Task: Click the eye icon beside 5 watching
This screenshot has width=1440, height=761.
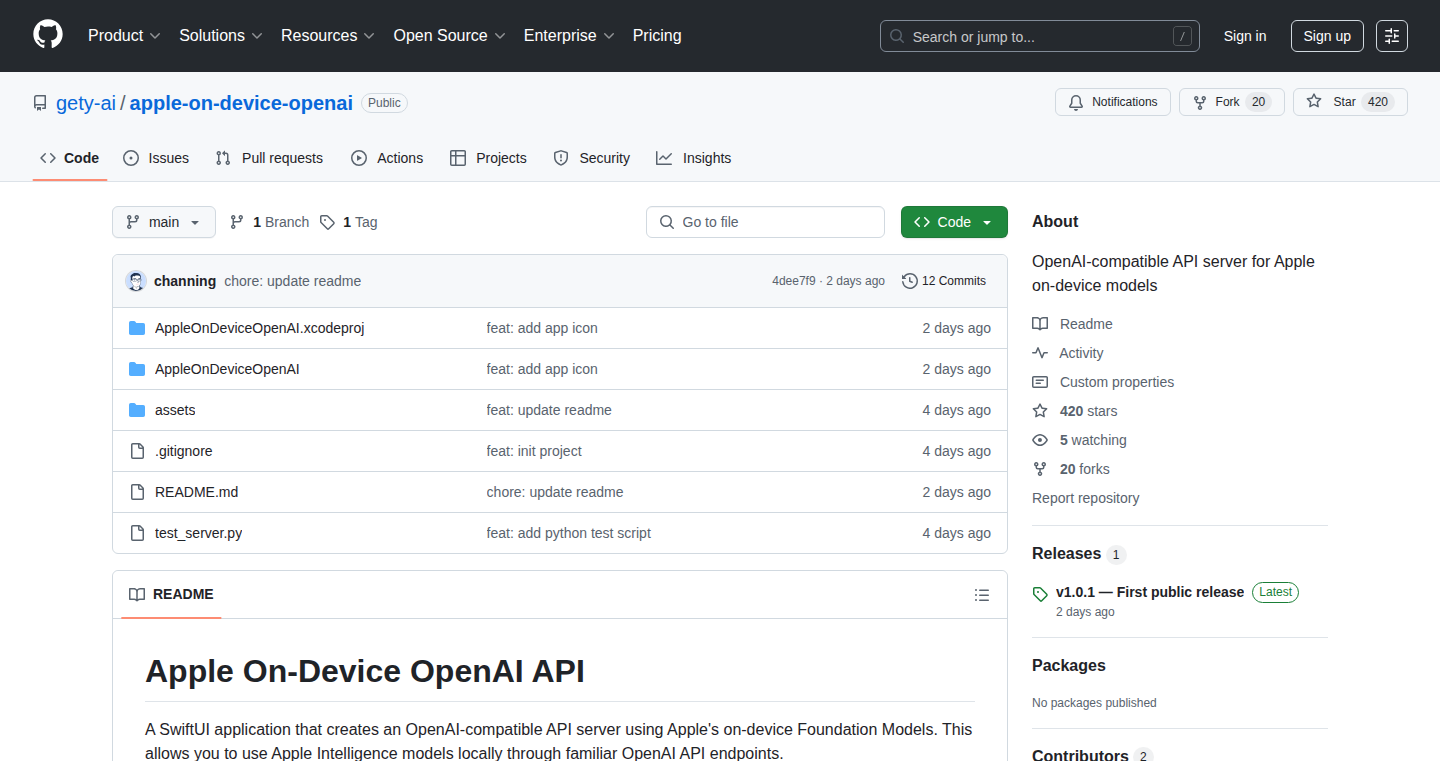Action: [1040, 440]
